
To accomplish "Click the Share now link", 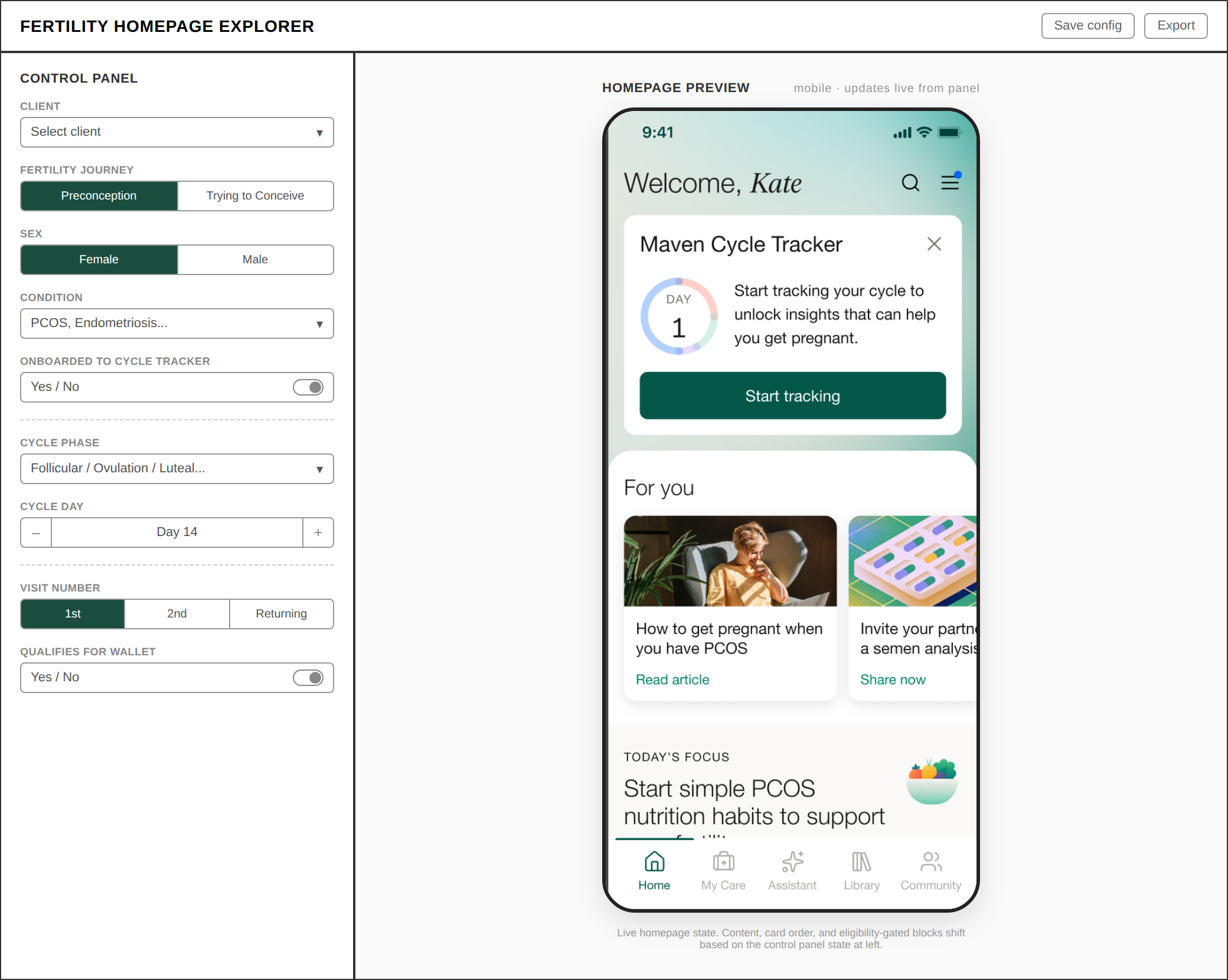I will pos(893,680).
